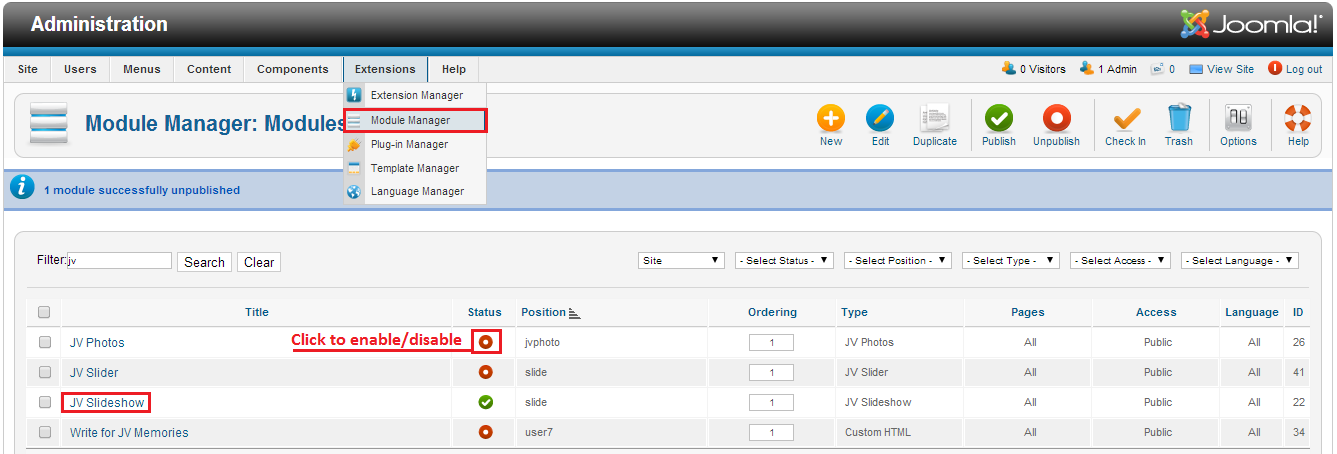Open the Help menu in menu bar
This screenshot has height=454, width=1337.
tap(454, 69)
